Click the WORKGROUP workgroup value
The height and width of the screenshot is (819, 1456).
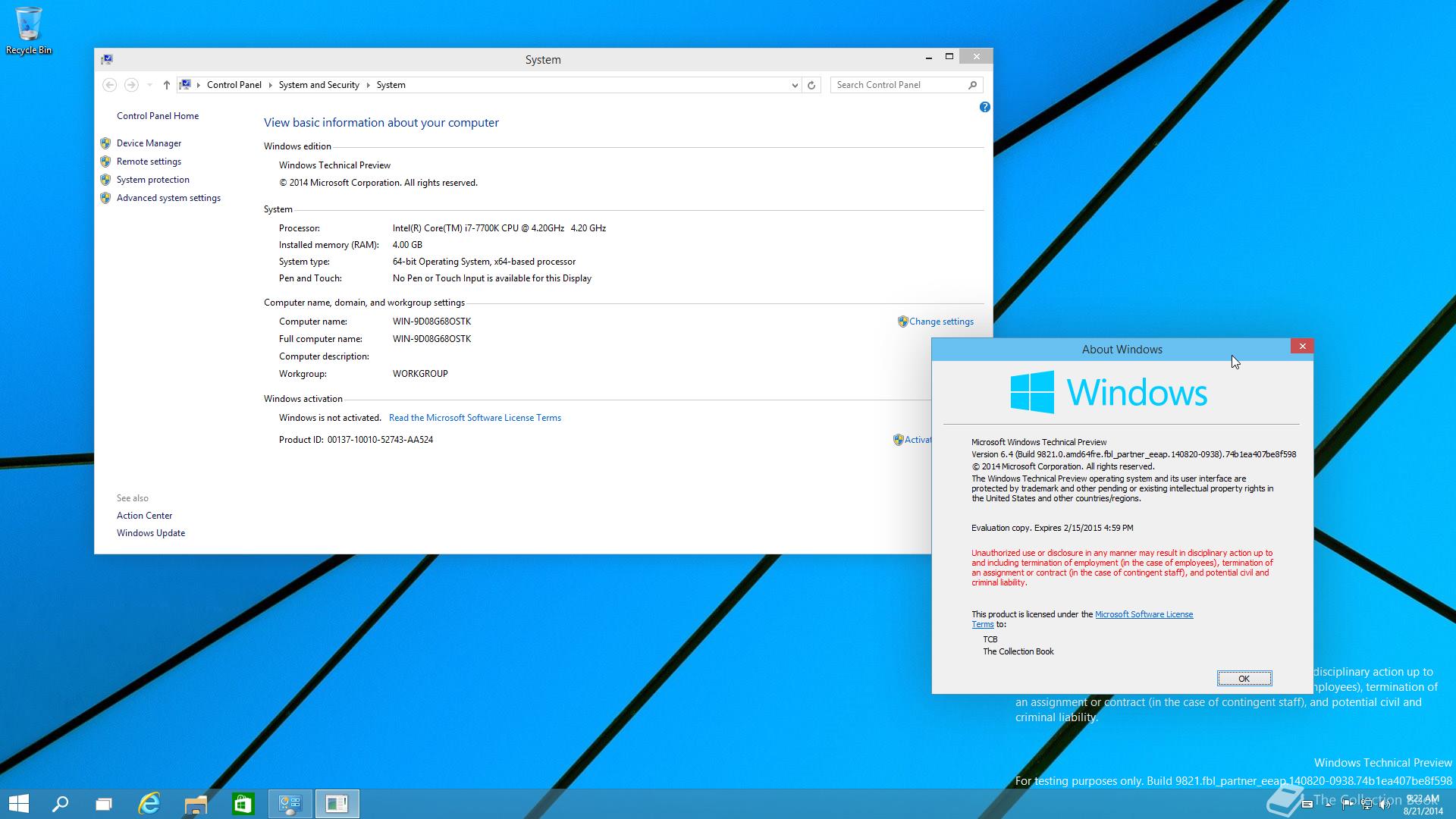pyautogui.click(x=420, y=374)
